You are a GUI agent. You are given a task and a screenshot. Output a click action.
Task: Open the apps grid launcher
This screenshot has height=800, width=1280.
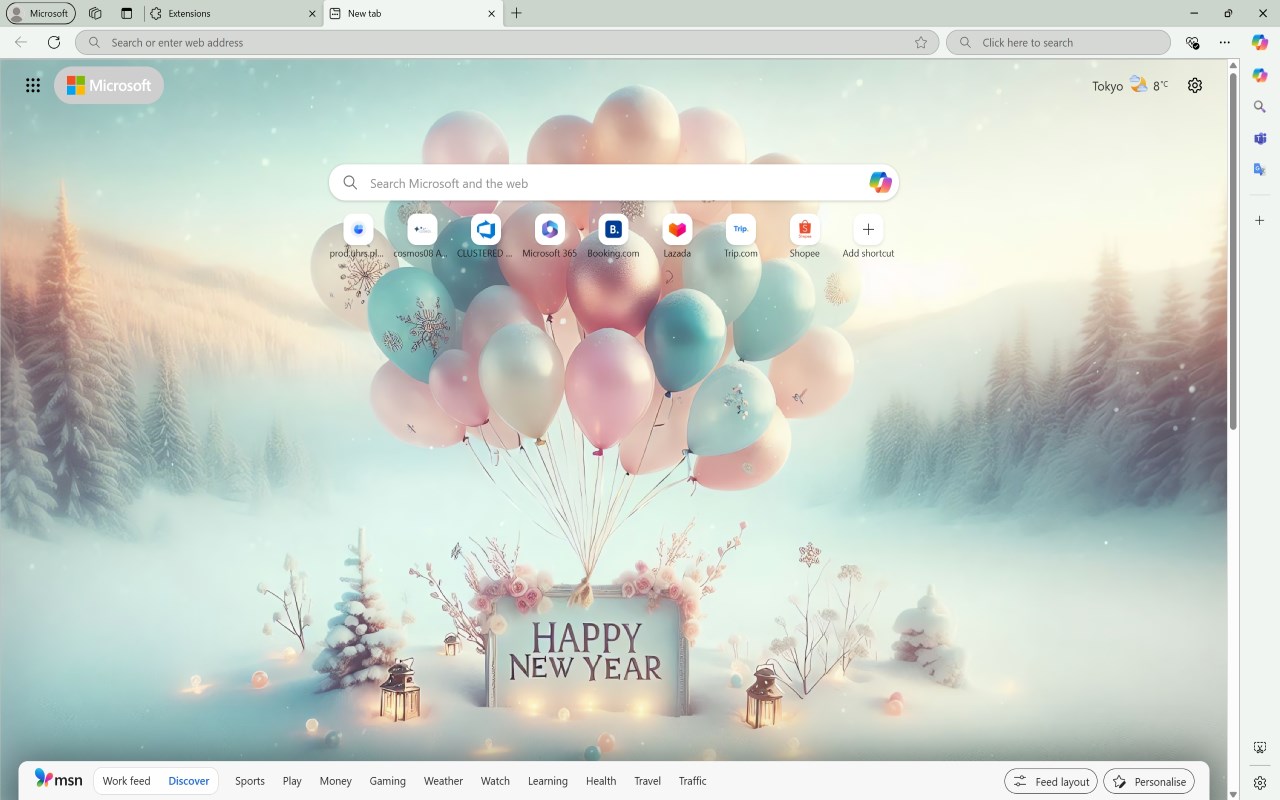[33, 85]
